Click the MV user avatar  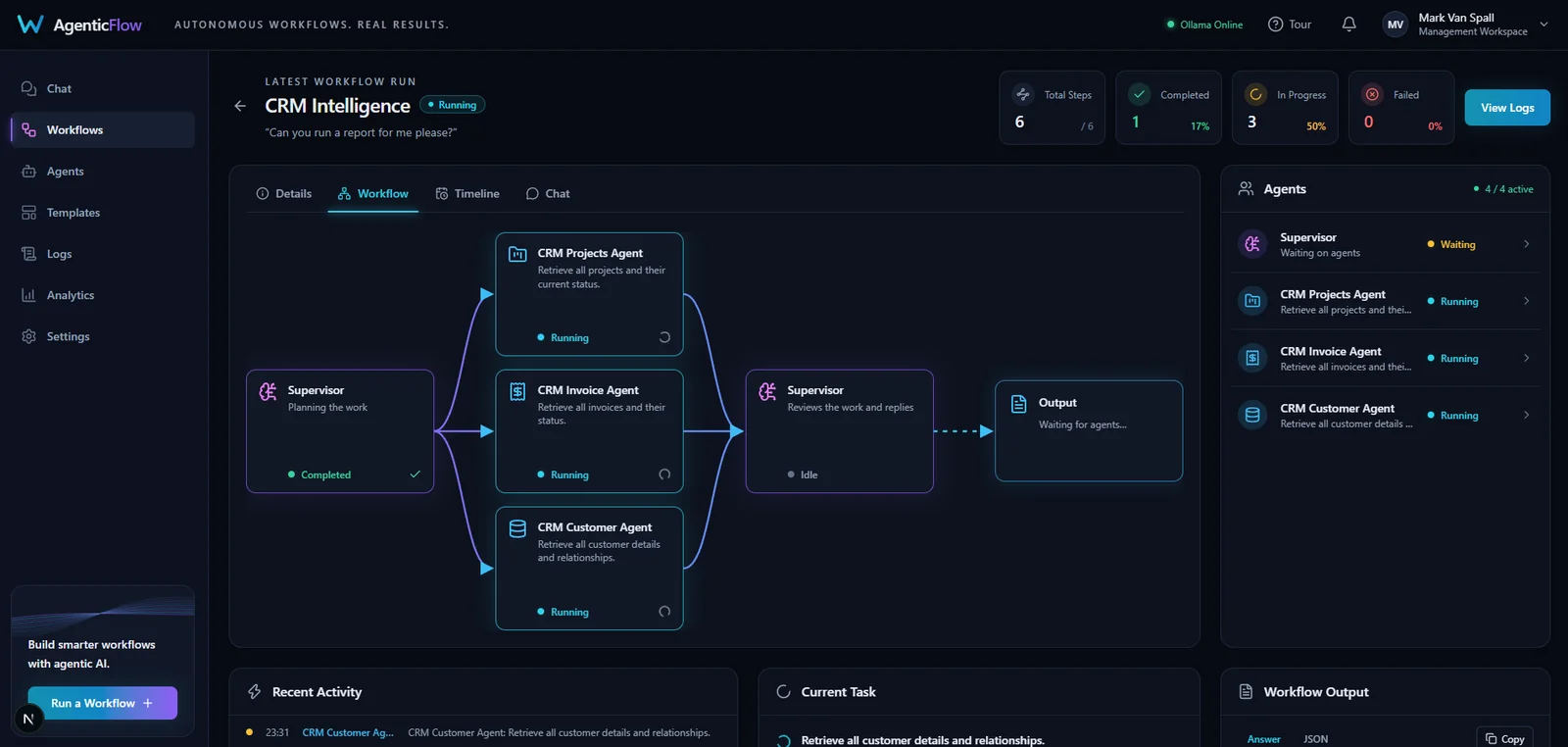[x=1396, y=25]
